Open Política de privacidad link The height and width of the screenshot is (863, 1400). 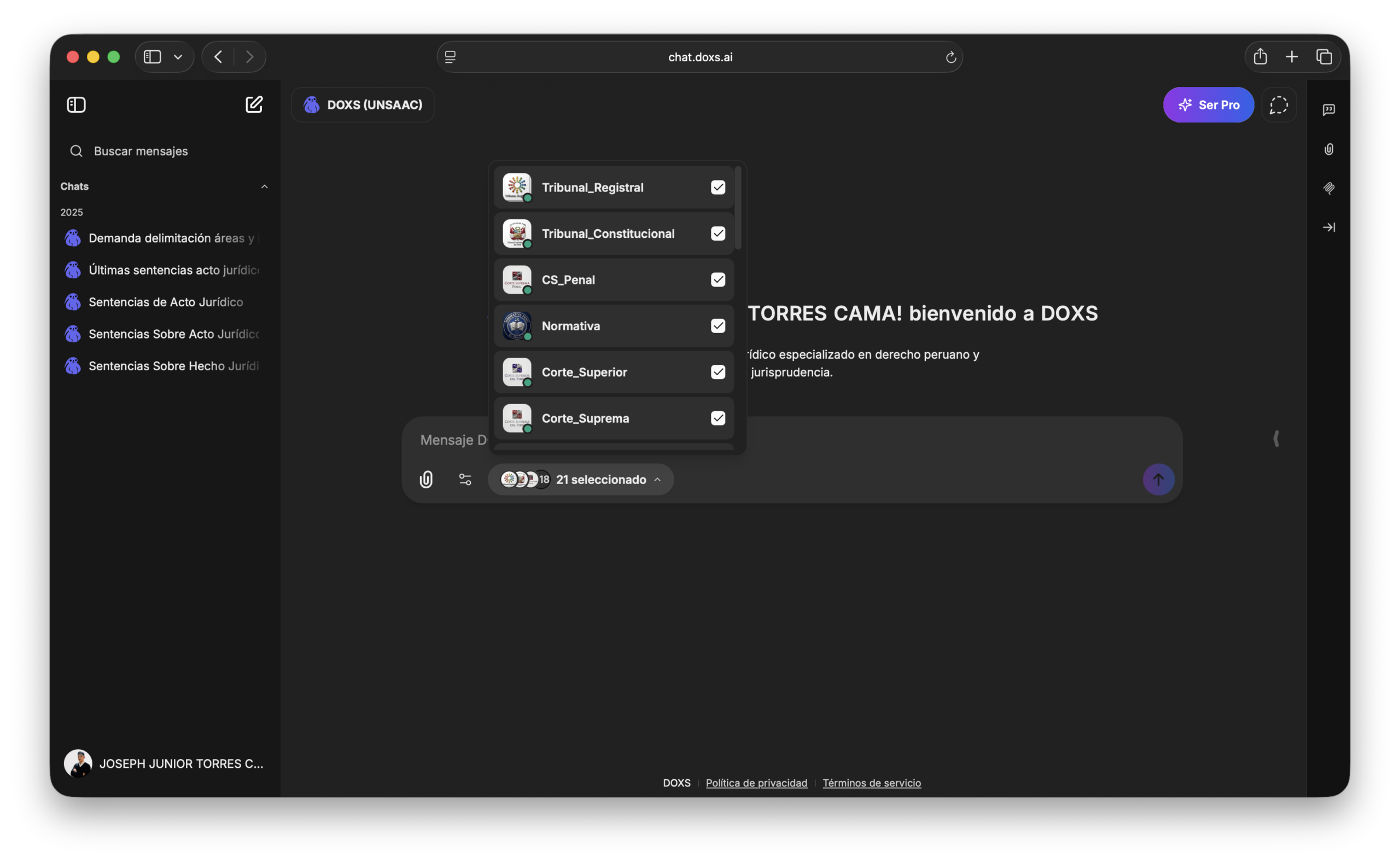click(x=756, y=783)
